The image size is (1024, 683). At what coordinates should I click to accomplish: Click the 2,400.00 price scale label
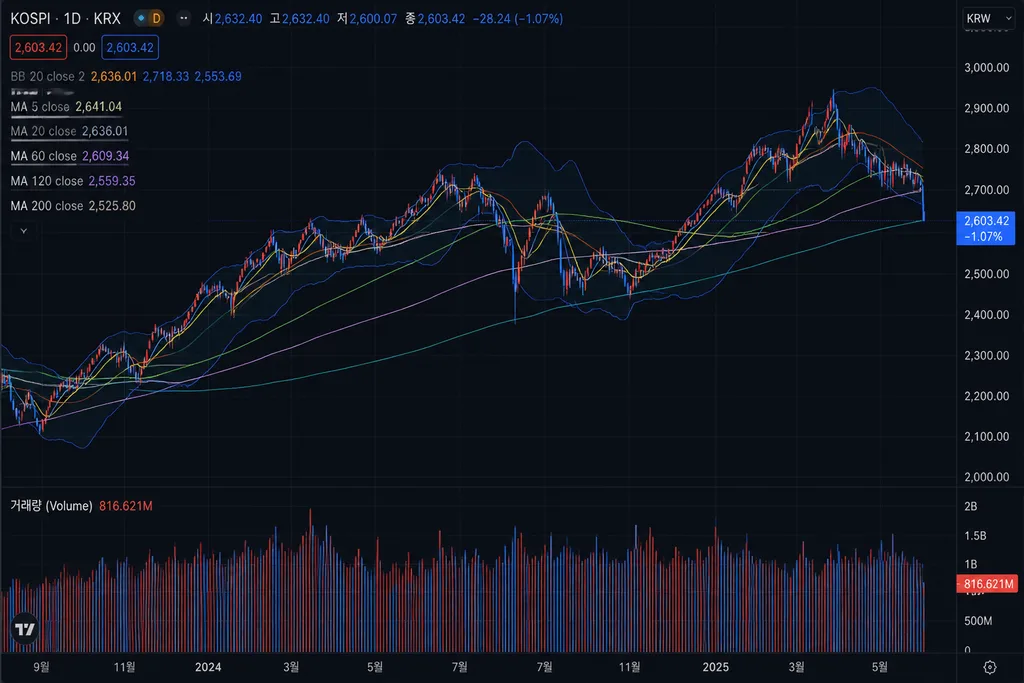pyautogui.click(x=986, y=315)
